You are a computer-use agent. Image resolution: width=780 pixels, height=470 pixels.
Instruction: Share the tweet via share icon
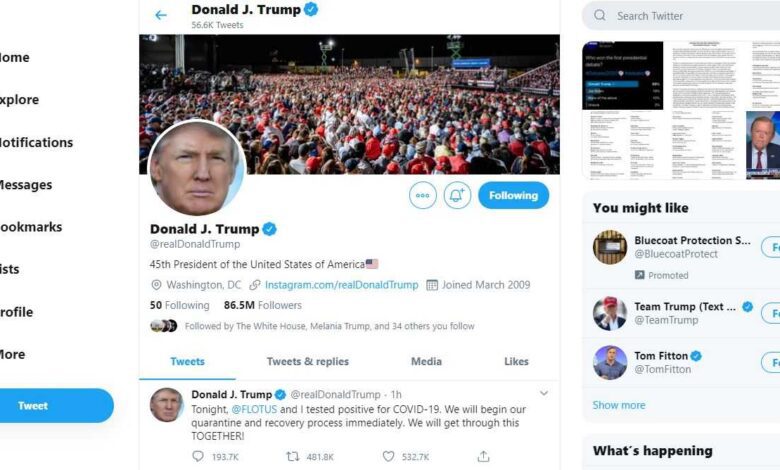pyautogui.click(x=484, y=456)
